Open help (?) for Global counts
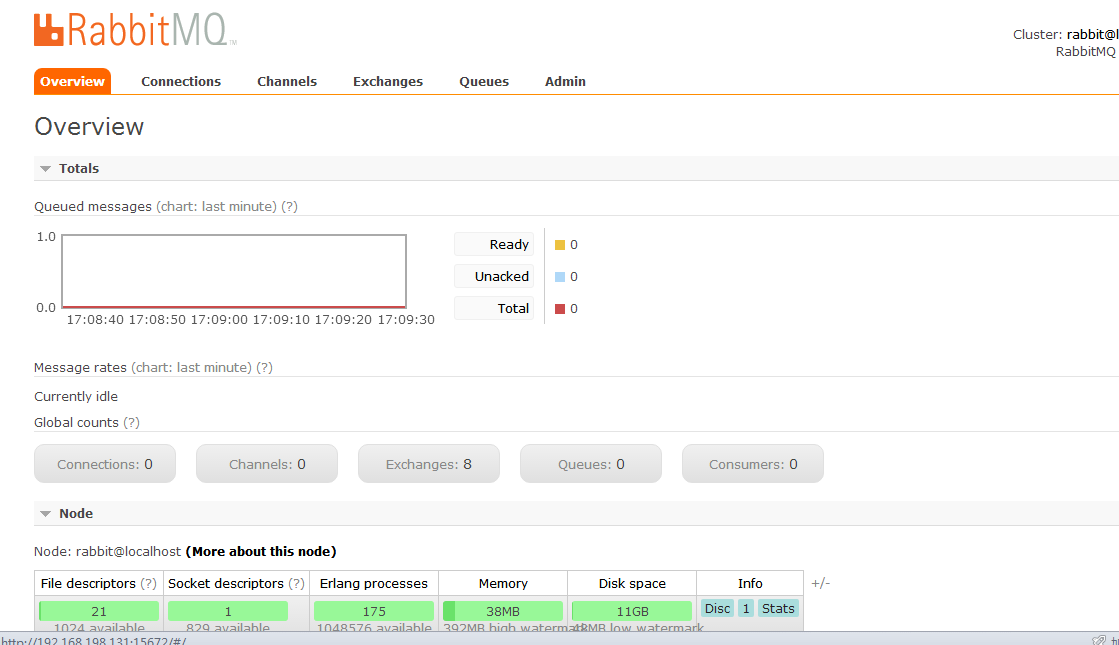The width and height of the screenshot is (1119, 645). tap(131, 422)
